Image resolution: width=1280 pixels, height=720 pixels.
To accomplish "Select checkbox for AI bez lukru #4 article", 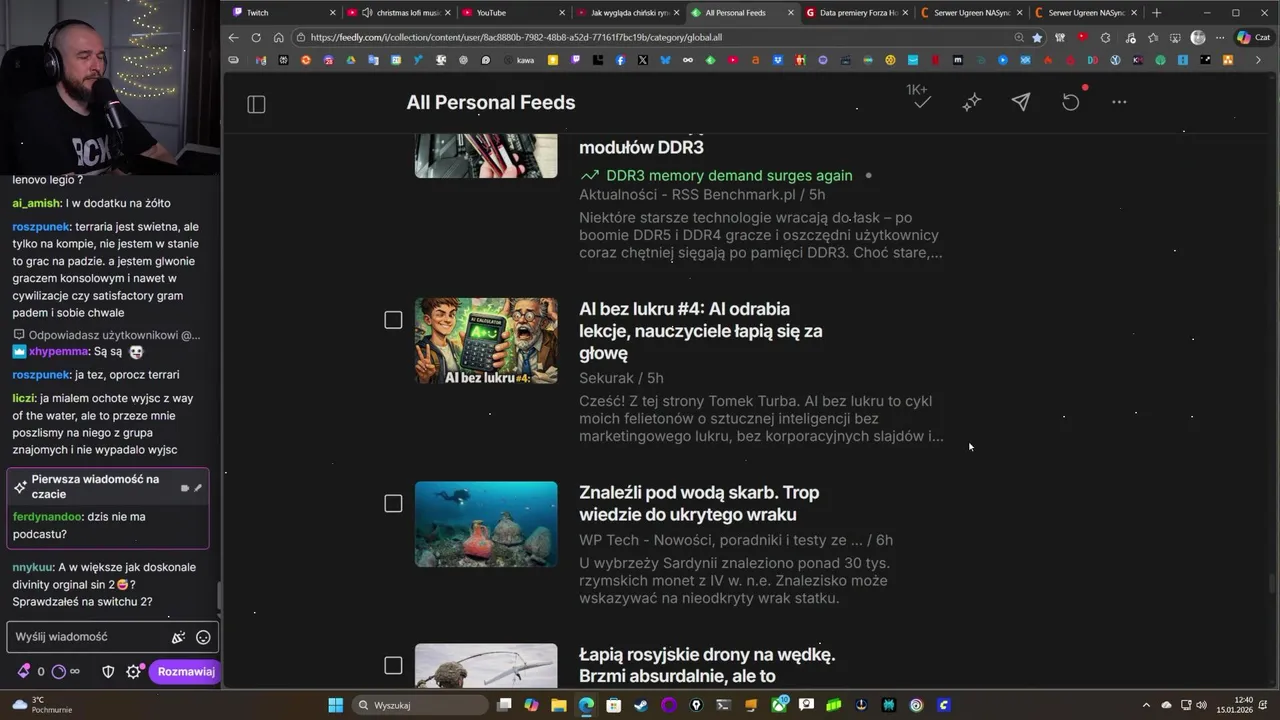I will [x=393, y=320].
